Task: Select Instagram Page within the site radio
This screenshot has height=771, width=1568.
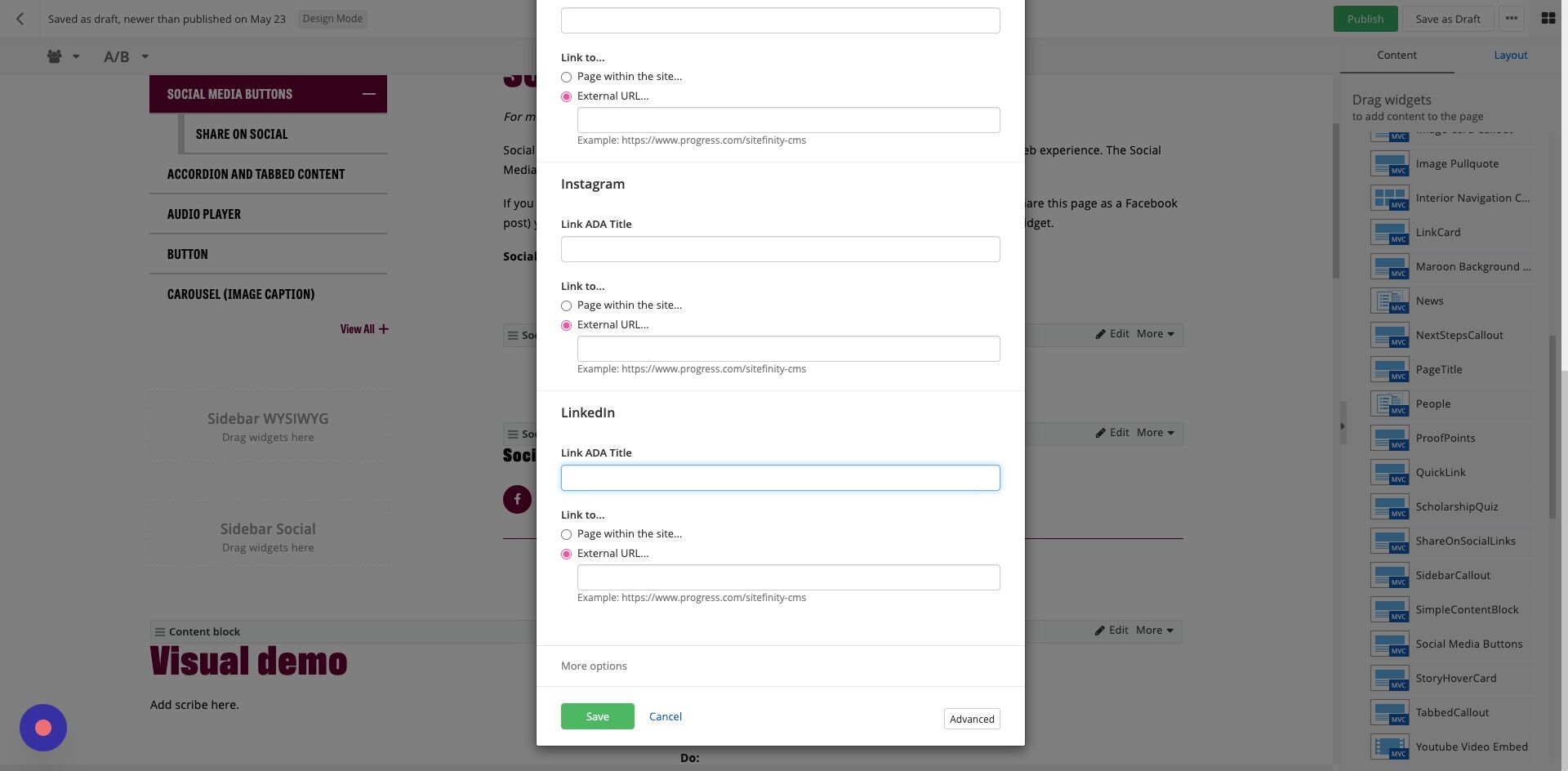Action: click(x=566, y=305)
